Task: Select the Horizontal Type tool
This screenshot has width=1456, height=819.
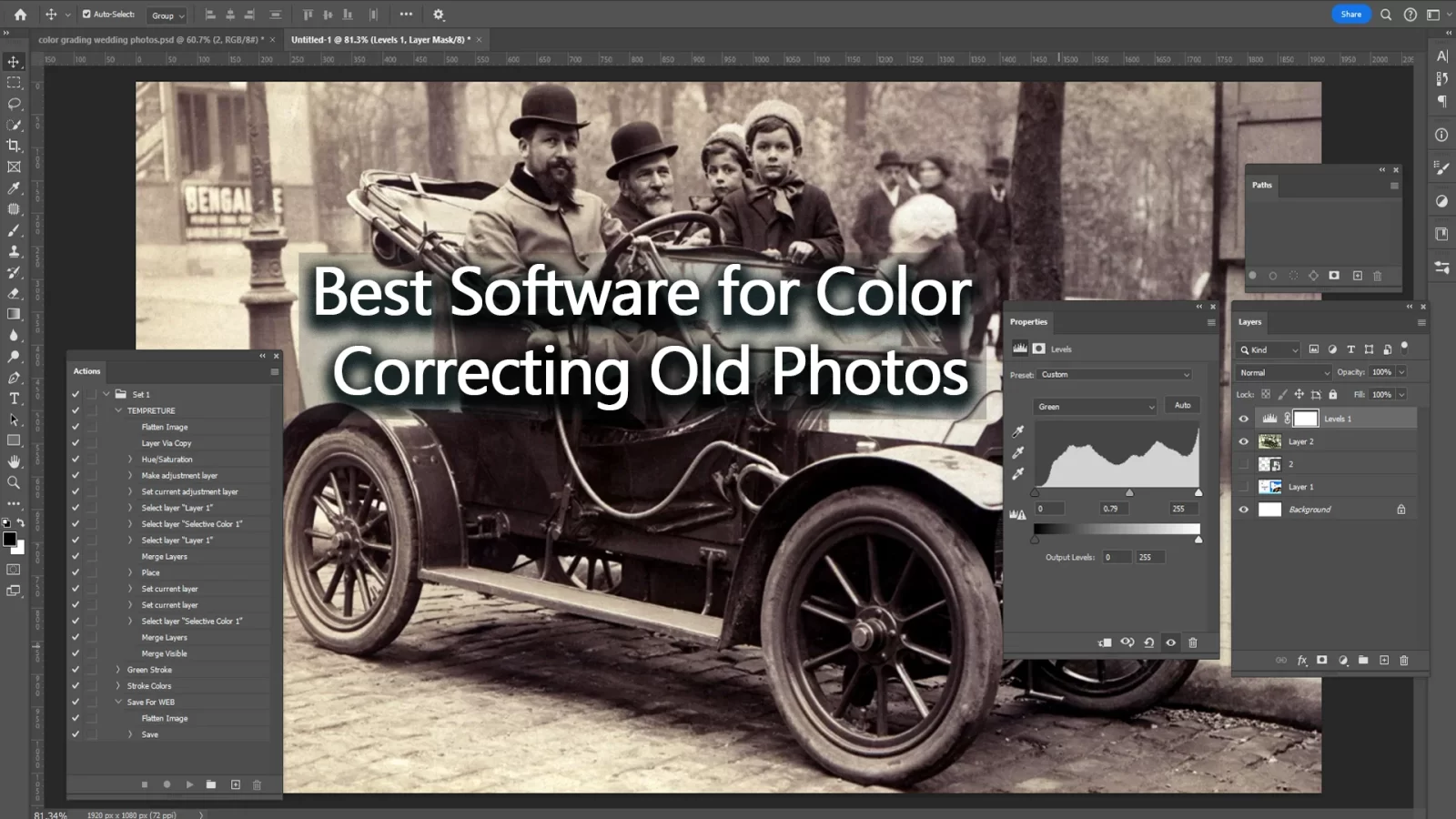Action: [x=14, y=399]
